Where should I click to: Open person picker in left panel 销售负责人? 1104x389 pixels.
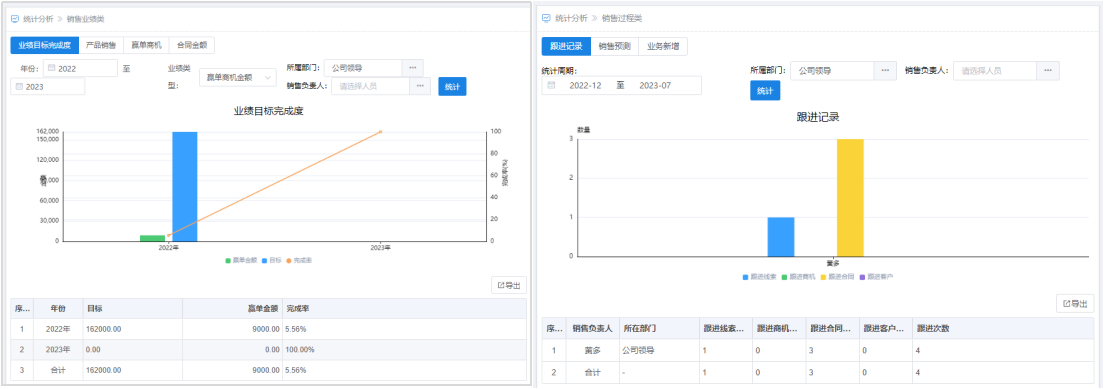click(x=420, y=86)
